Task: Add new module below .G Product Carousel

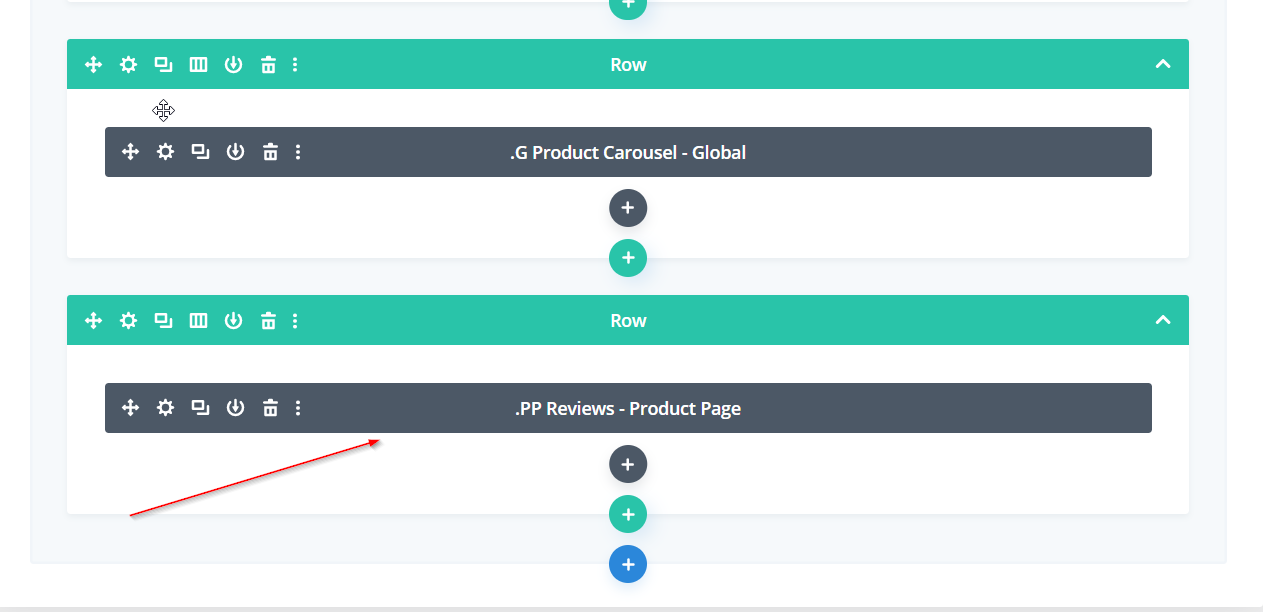Action: 628,208
